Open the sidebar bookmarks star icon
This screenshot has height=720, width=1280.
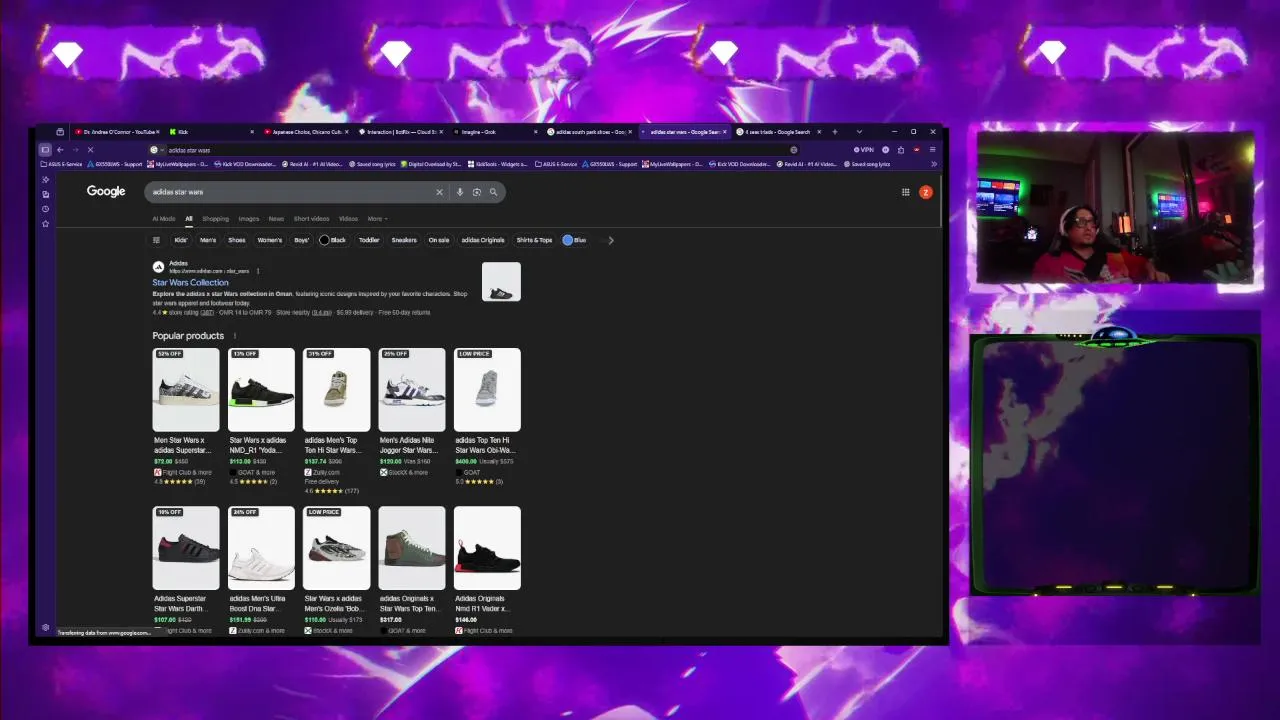coord(45,223)
